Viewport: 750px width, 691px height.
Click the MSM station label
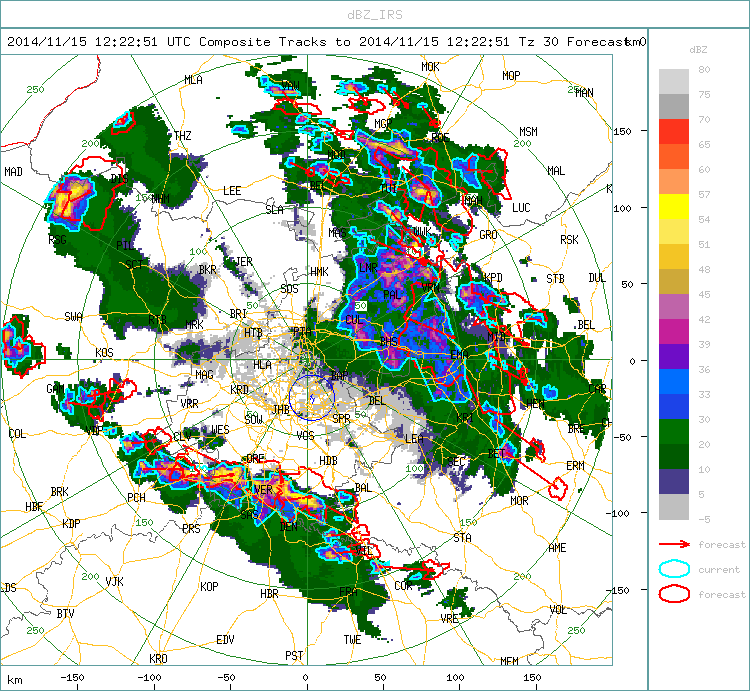528,132
